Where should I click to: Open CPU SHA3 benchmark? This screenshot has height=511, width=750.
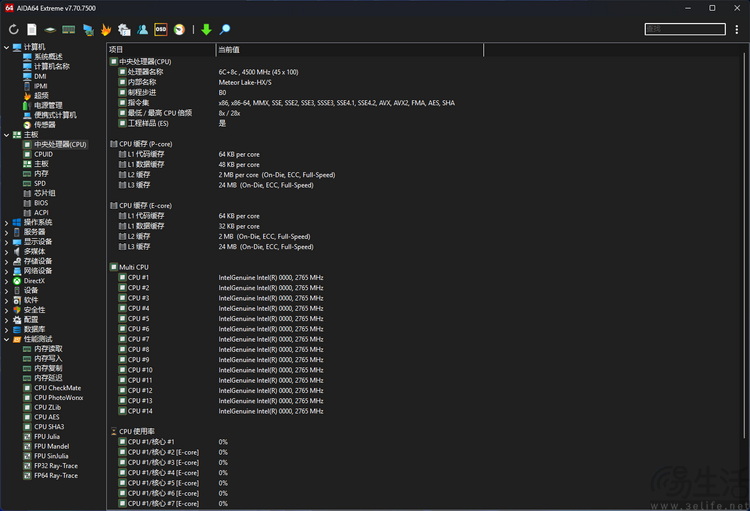coord(49,427)
